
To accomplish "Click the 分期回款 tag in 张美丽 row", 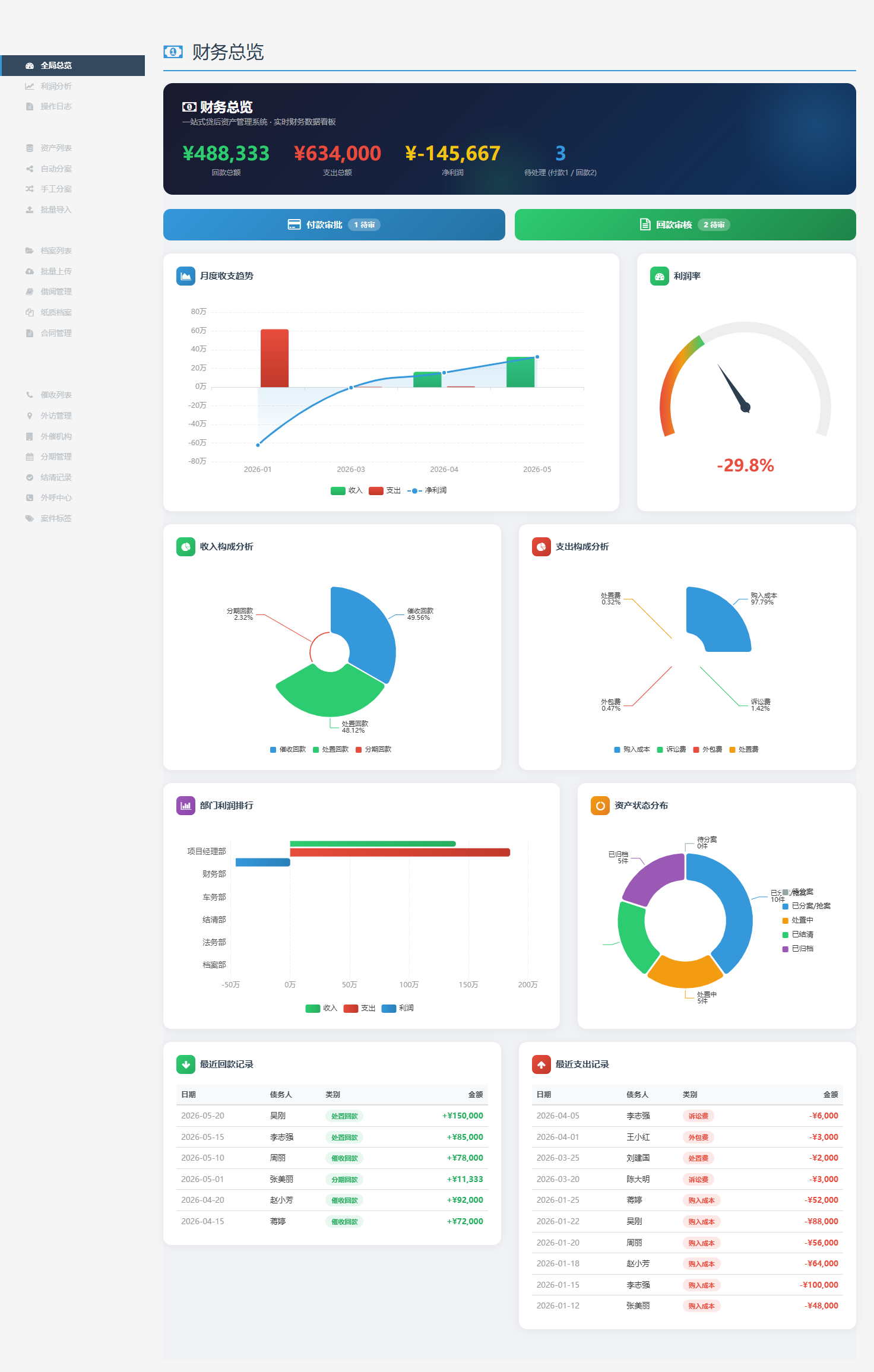I will pos(344,1180).
